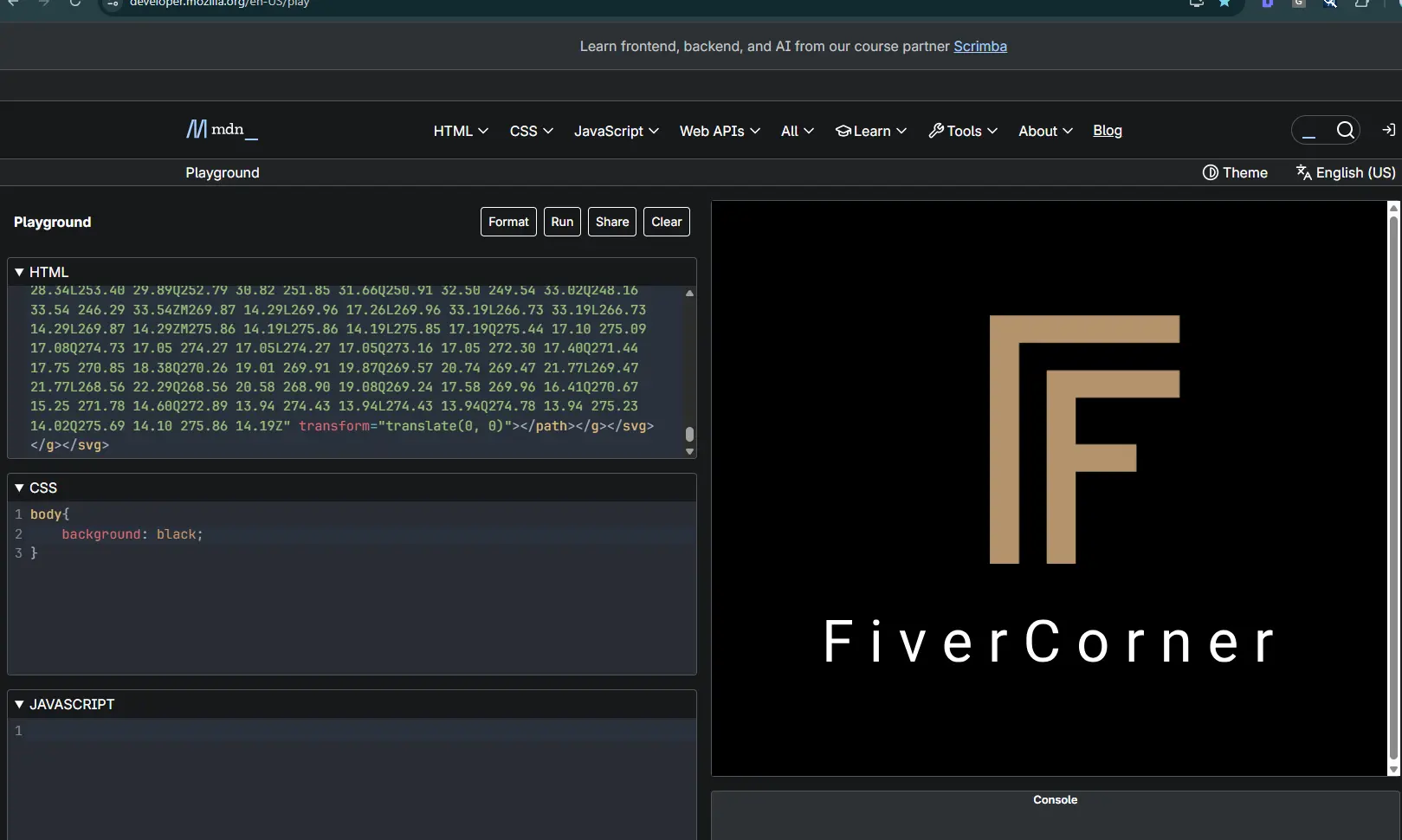Click the FiverCorner text in preview

click(x=1049, y=642)
